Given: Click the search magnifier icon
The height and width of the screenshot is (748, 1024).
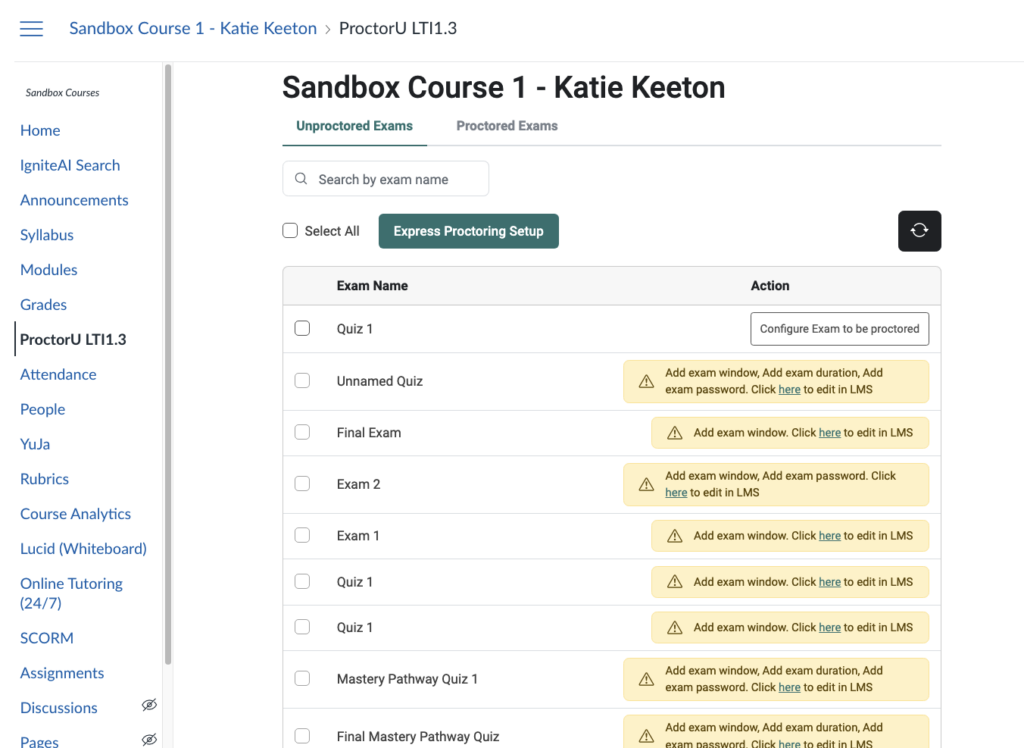Looking at the screenshot, I should (x=301, y=179).
